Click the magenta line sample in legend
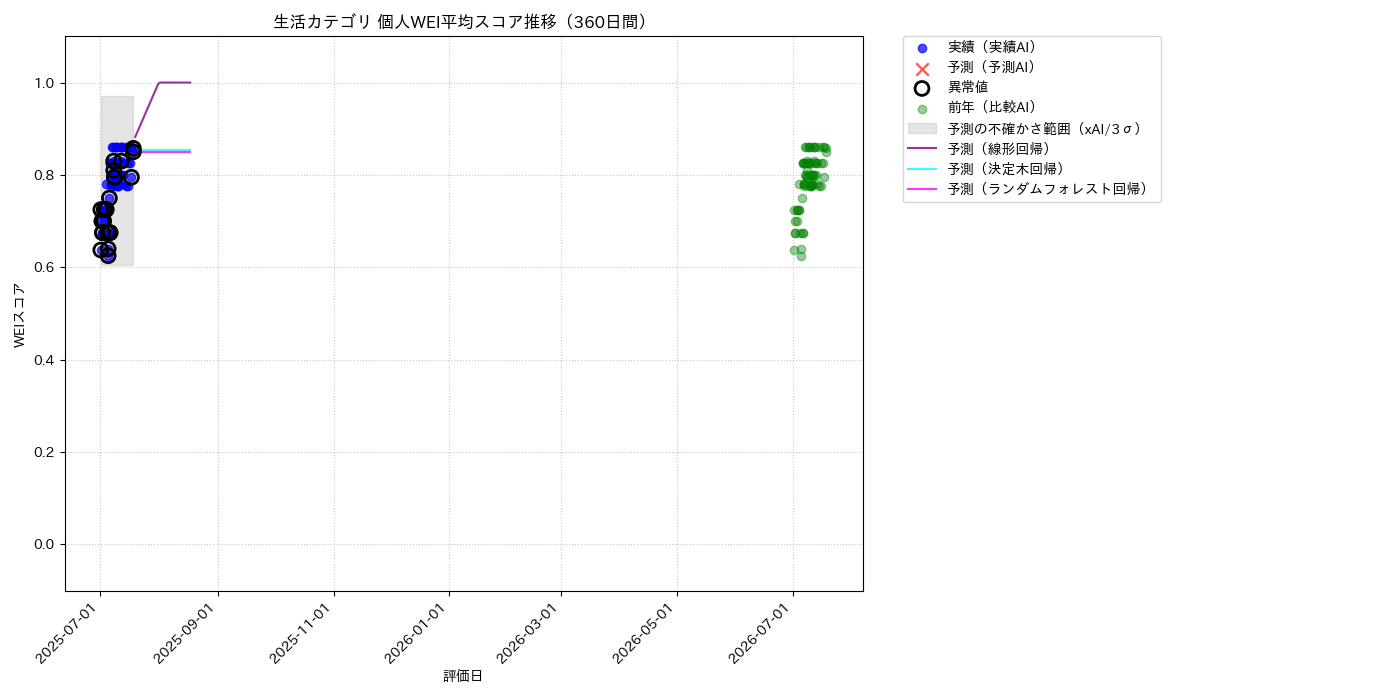 coord(922,188)
